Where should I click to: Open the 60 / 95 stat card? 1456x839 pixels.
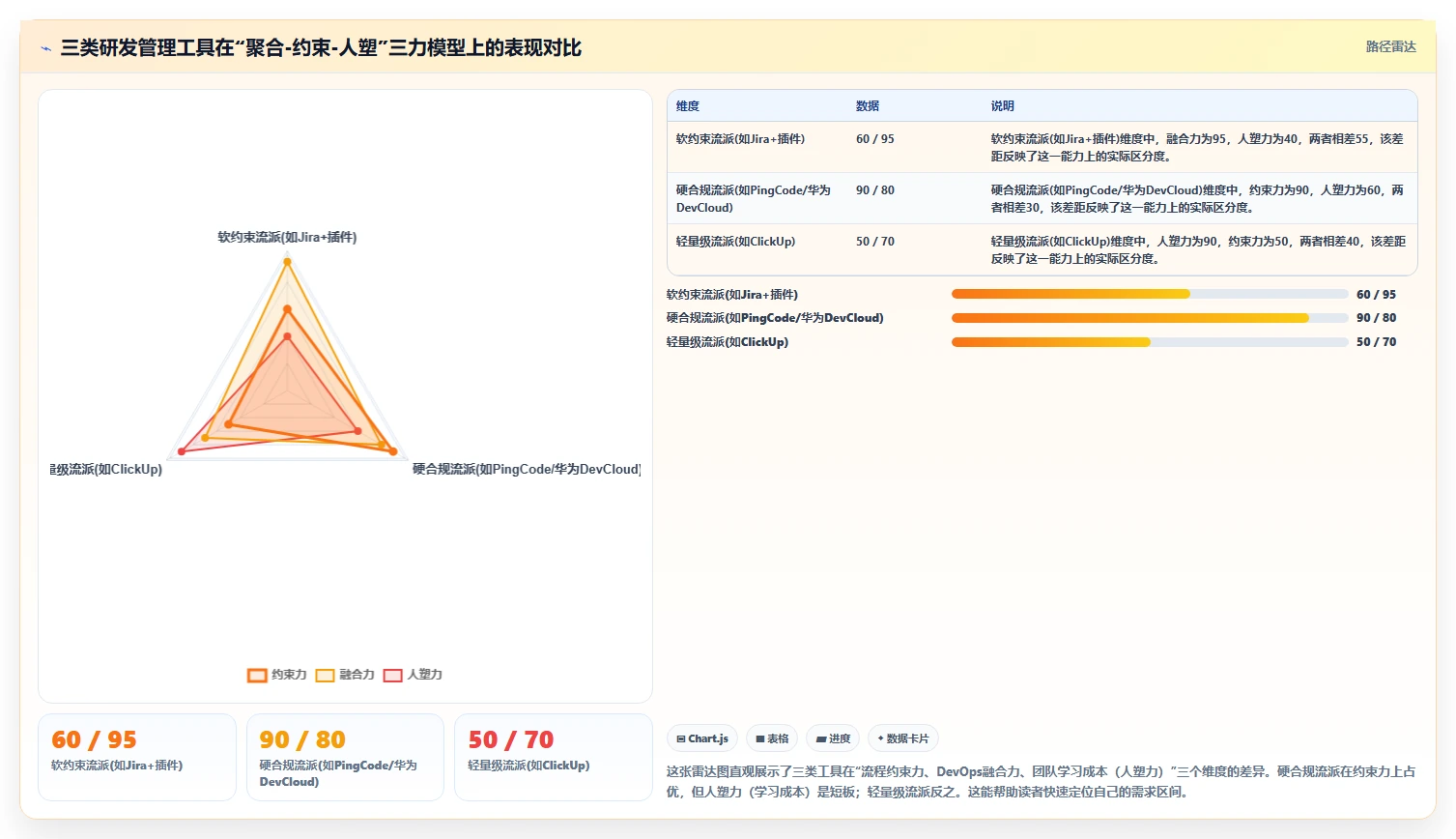click(x=137, y=757)
